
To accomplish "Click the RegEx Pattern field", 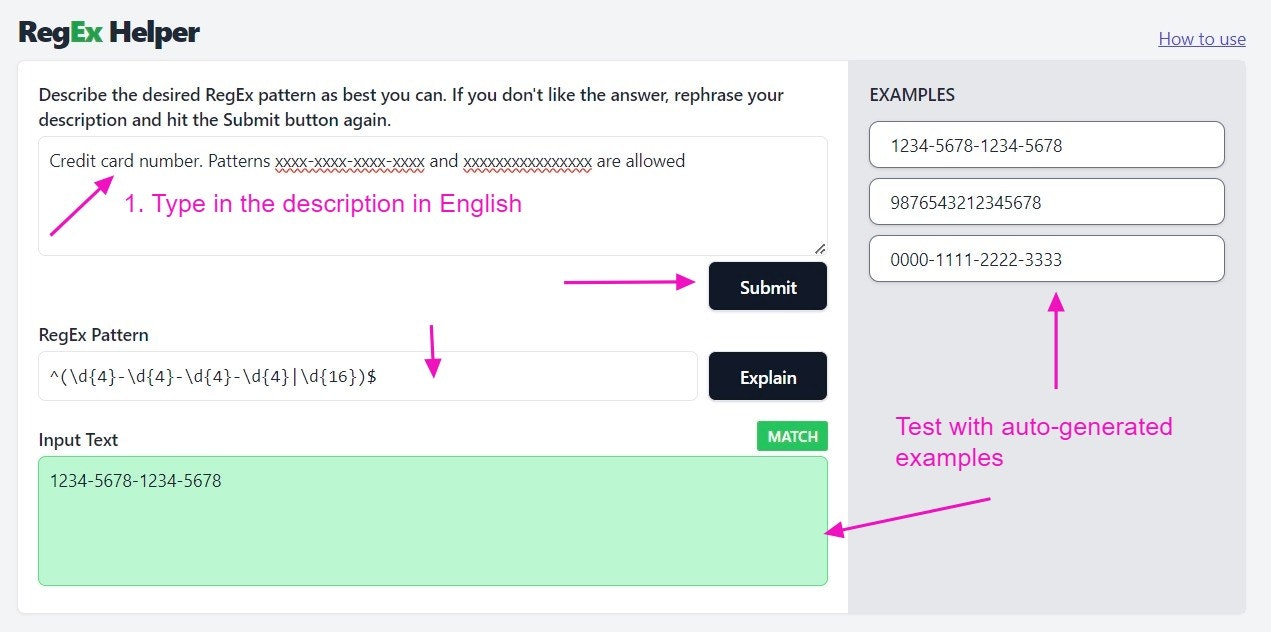I will 366,375.
